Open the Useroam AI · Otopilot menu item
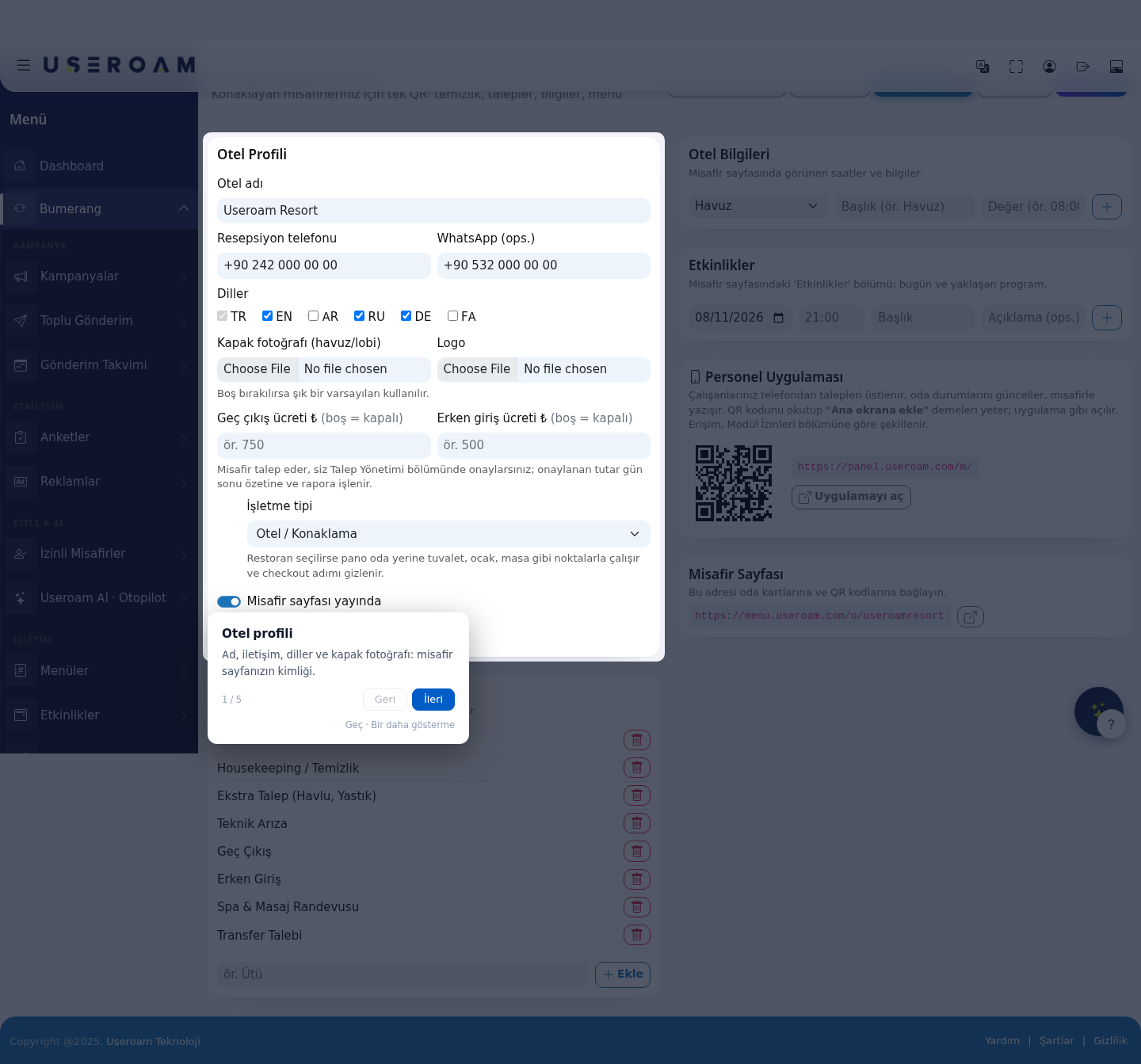 [99, 598]
